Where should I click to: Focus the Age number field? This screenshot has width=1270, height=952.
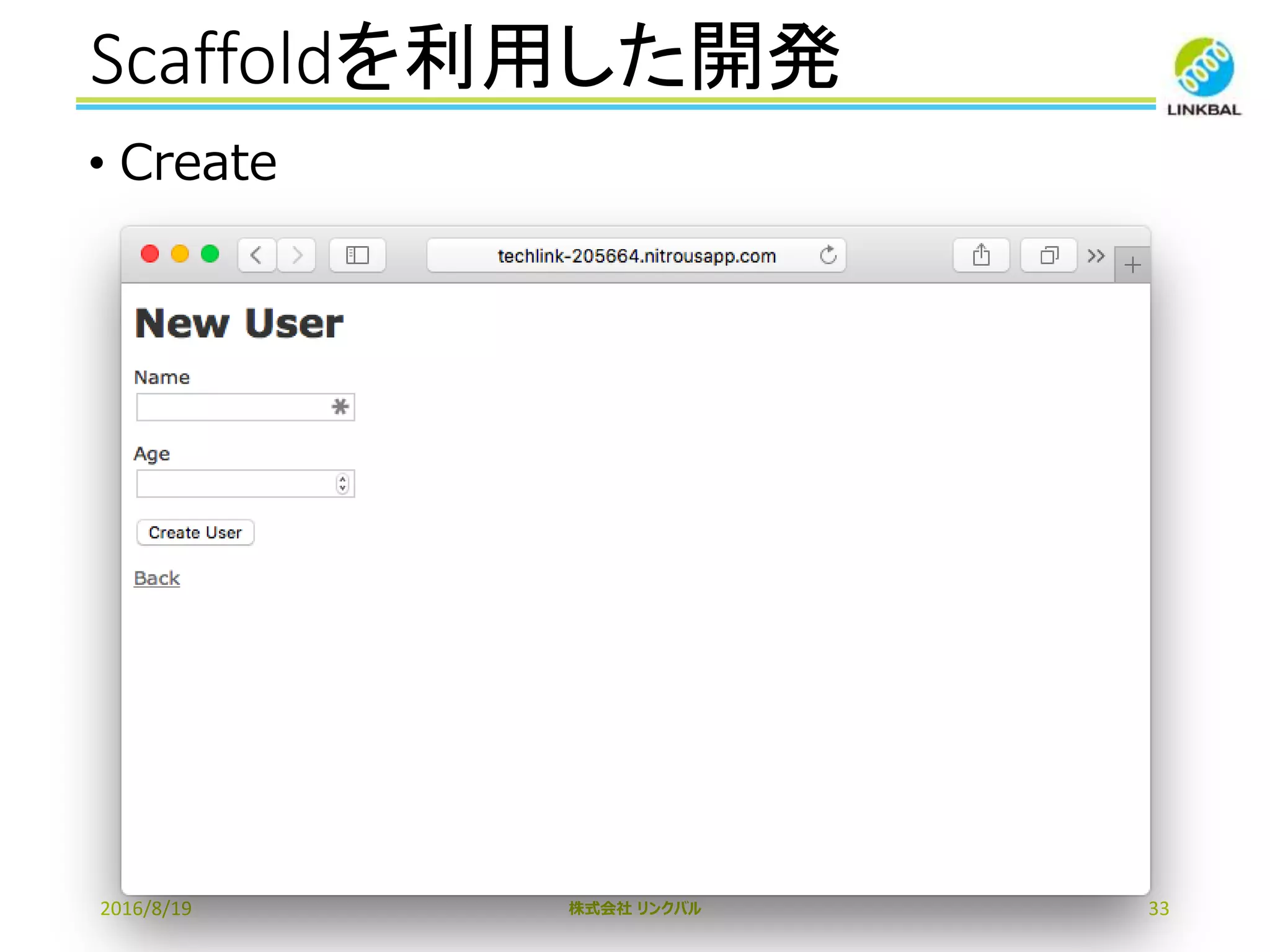pos(246,483)
